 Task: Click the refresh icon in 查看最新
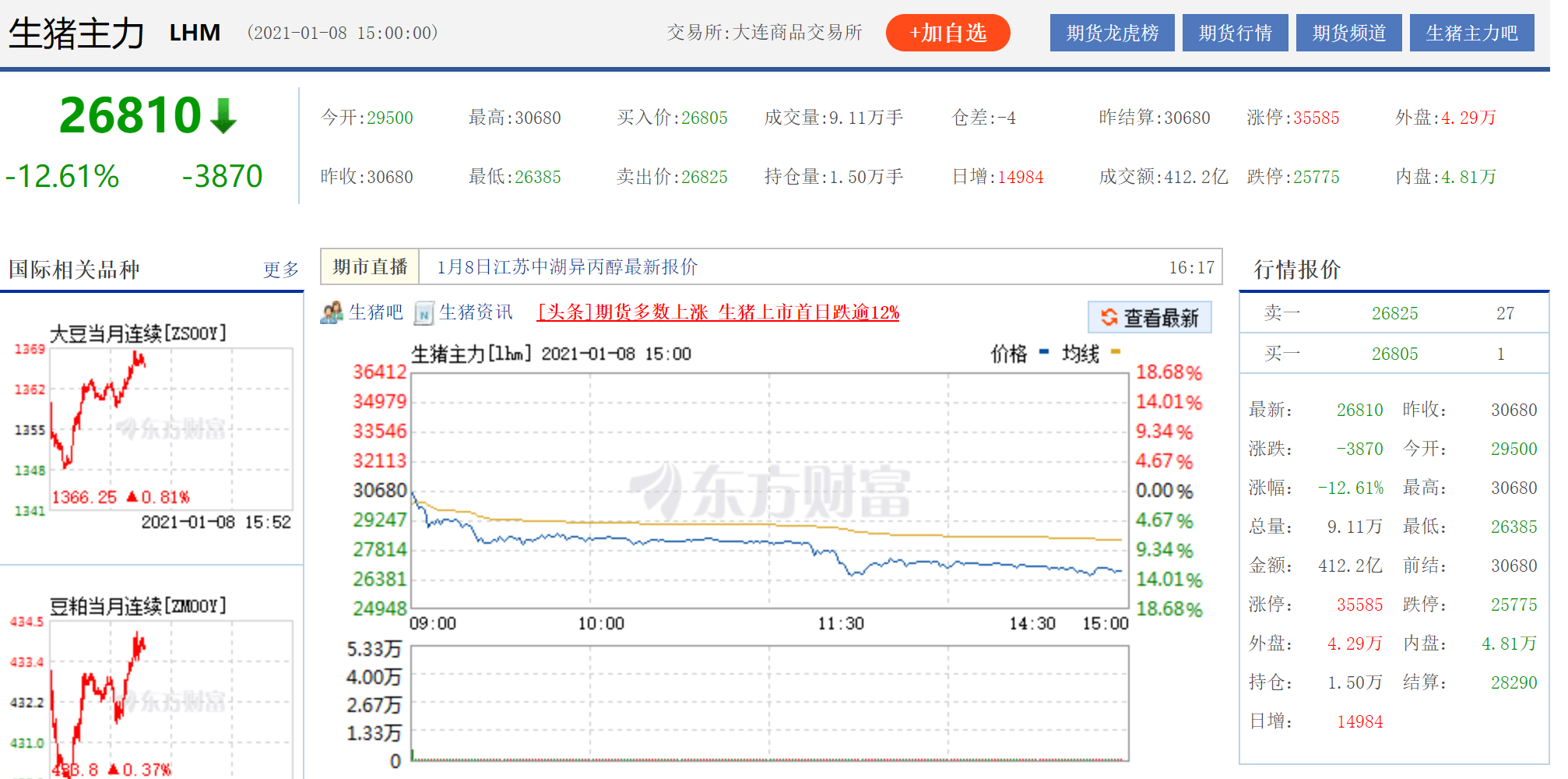pyautogui.click(x=1109, y=318)
